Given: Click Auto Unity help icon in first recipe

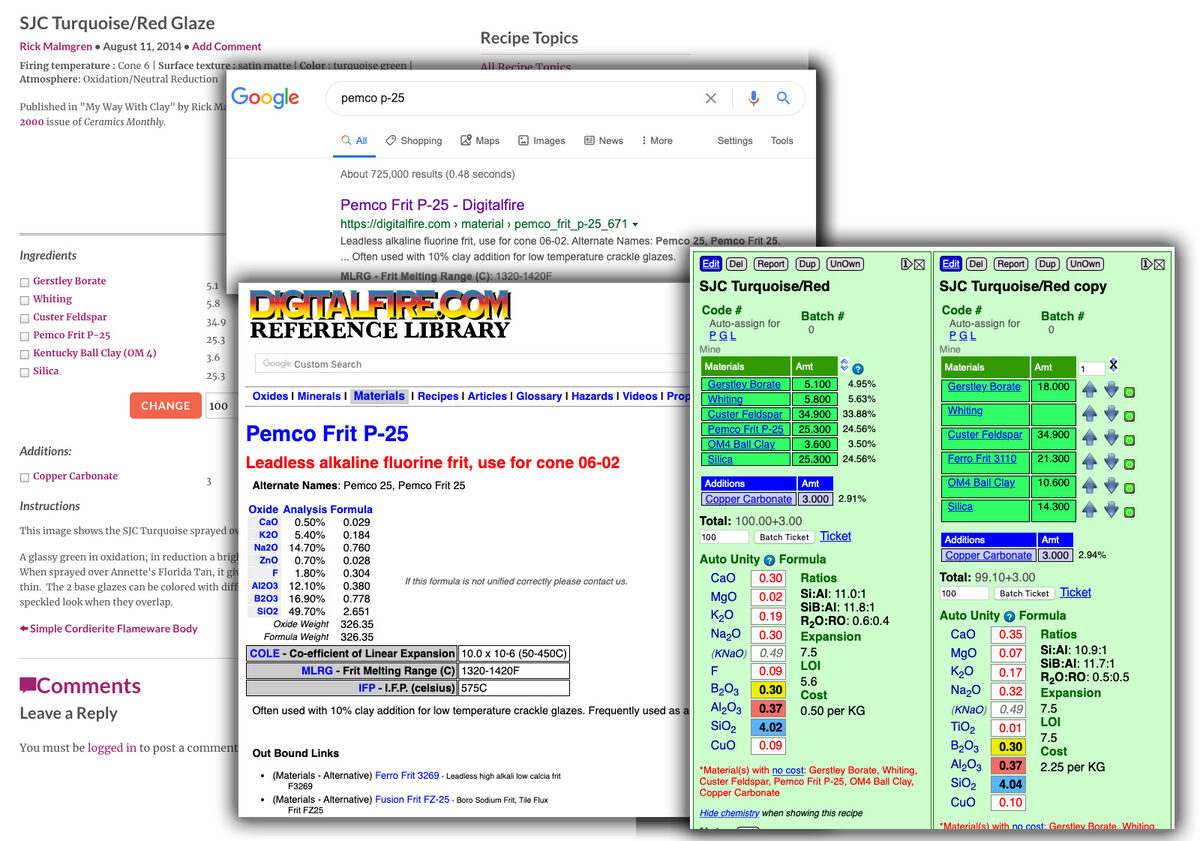Looking at the screenshot, I should [x=769, y=560].
